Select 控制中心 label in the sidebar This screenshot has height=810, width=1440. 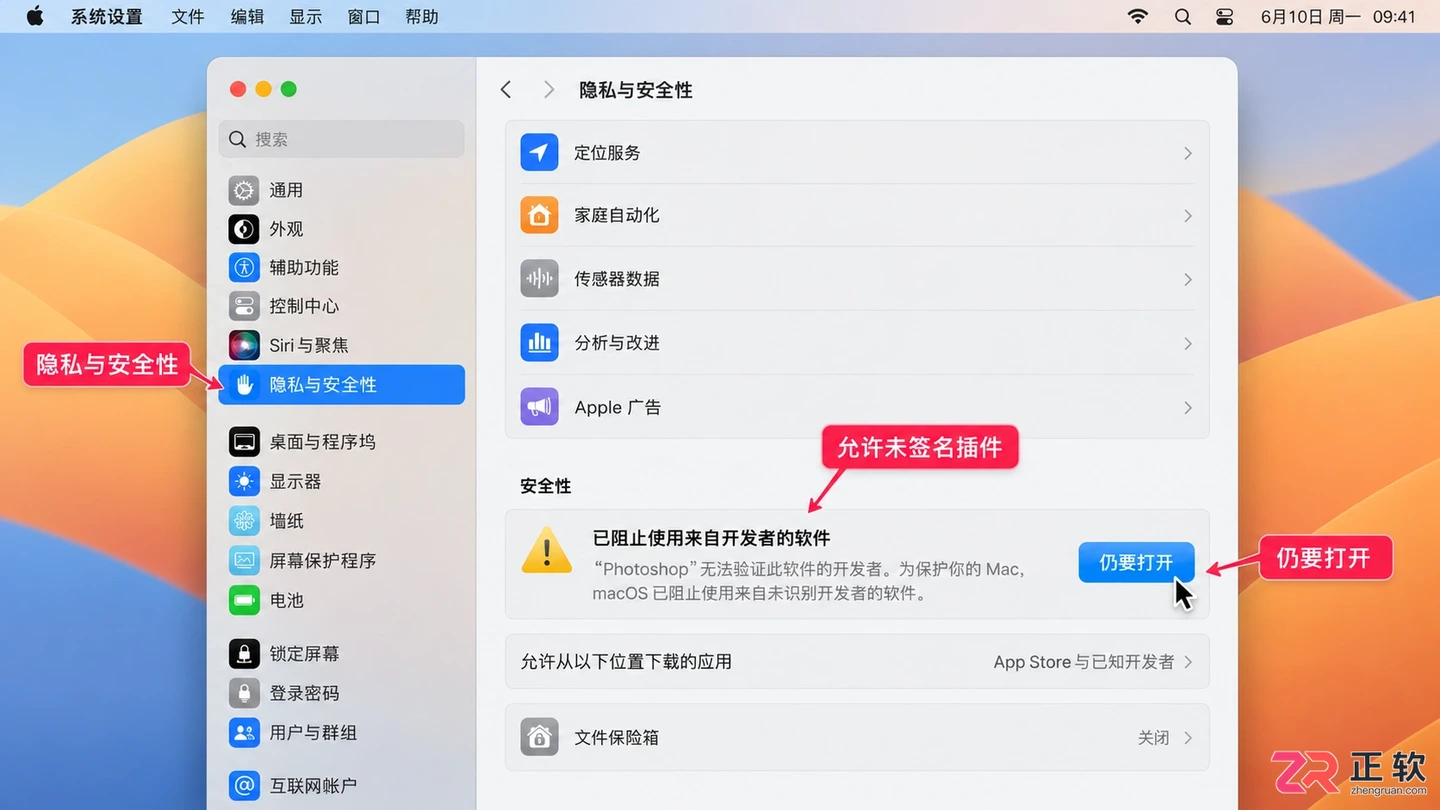304,306
